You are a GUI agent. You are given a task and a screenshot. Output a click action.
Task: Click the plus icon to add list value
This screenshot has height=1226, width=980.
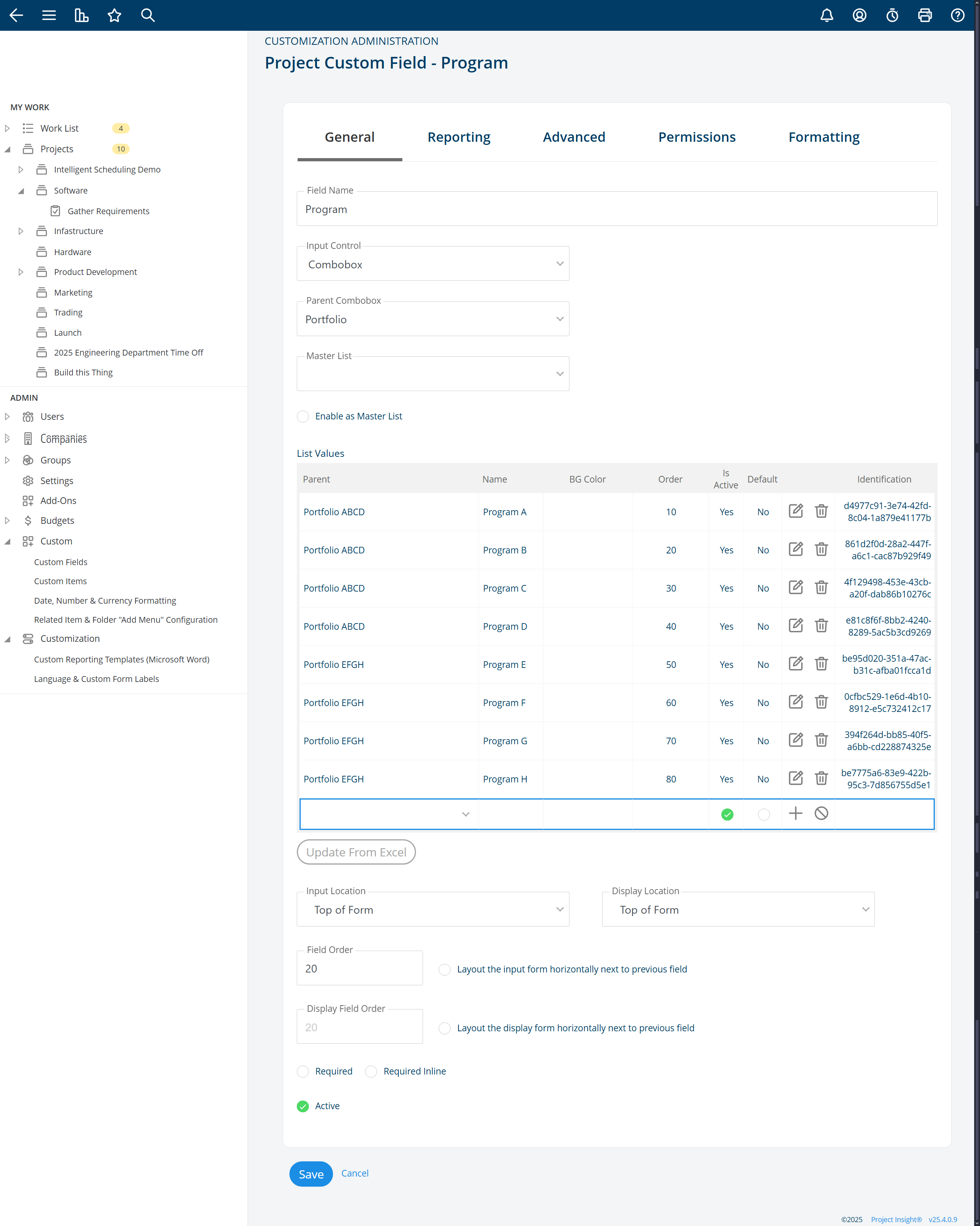click(x=796, y=814)
